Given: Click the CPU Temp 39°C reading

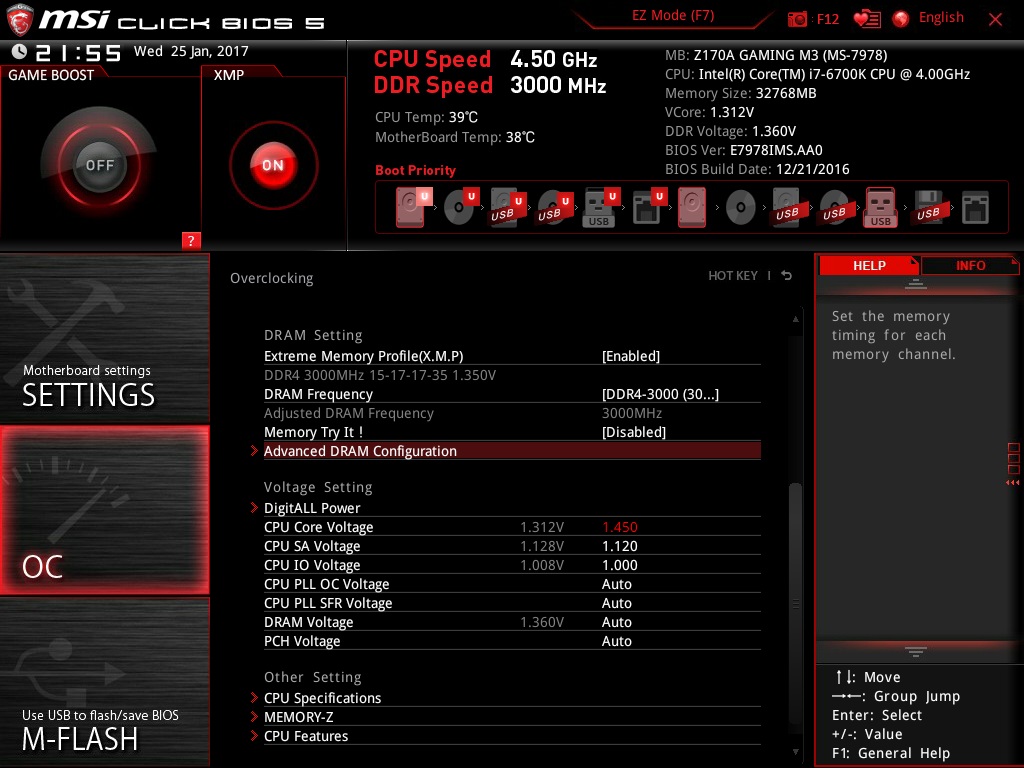Looking at the screenshot, I should click(x=426, y=117).
